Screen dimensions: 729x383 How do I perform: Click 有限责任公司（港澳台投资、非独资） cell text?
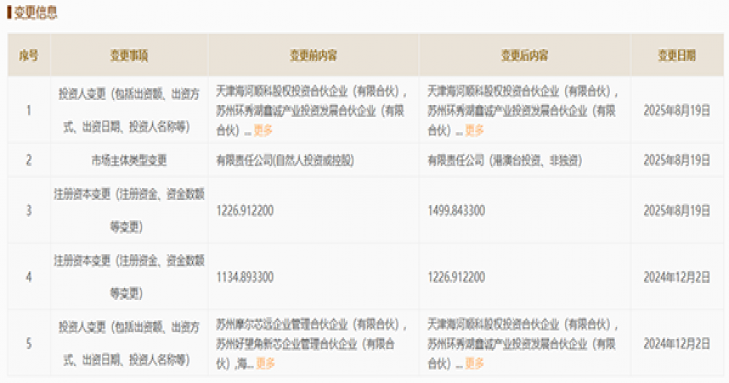point(505,160)
